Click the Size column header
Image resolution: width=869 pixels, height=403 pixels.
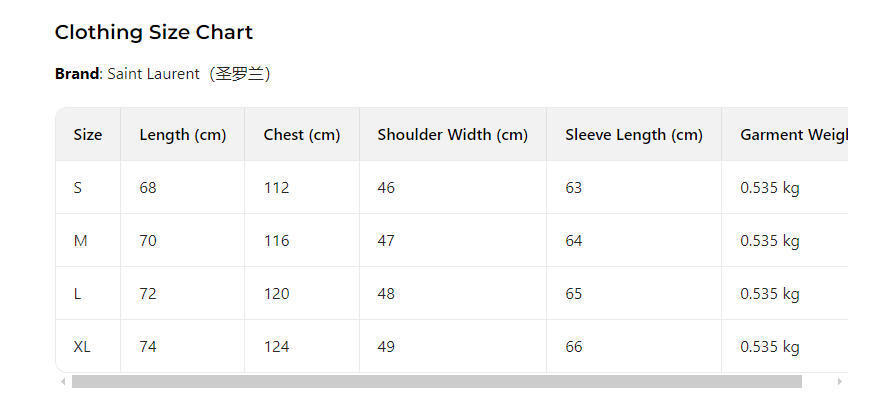[88, 135]
